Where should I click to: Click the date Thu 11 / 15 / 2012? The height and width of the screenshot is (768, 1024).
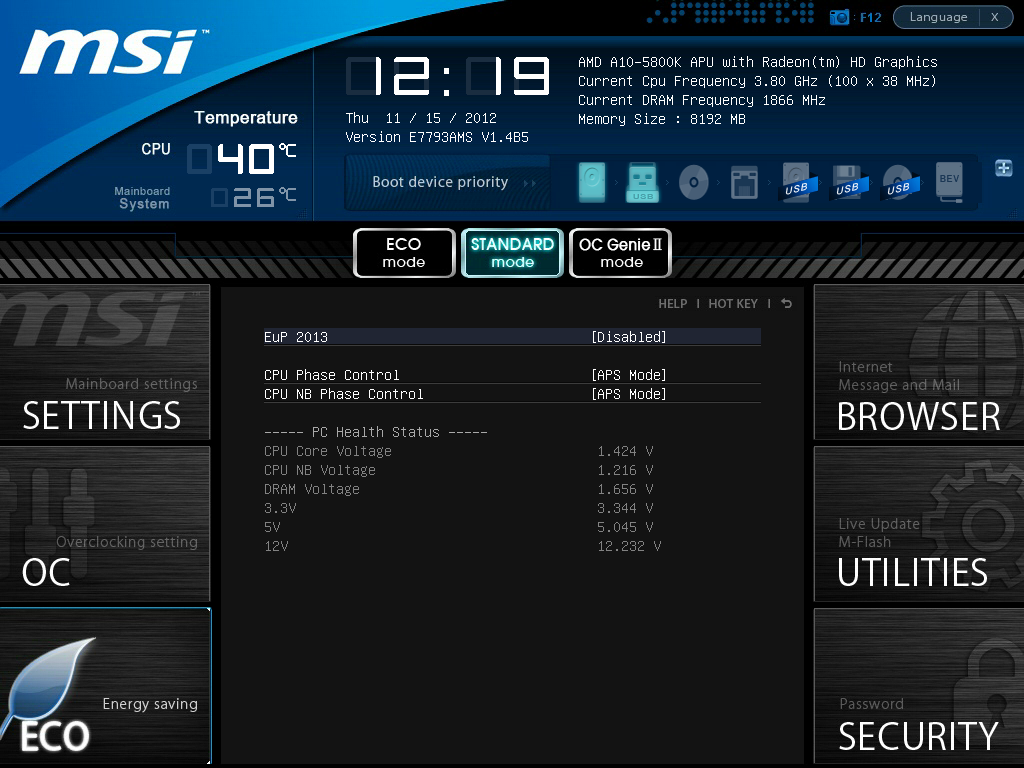[x=421, y=118]
